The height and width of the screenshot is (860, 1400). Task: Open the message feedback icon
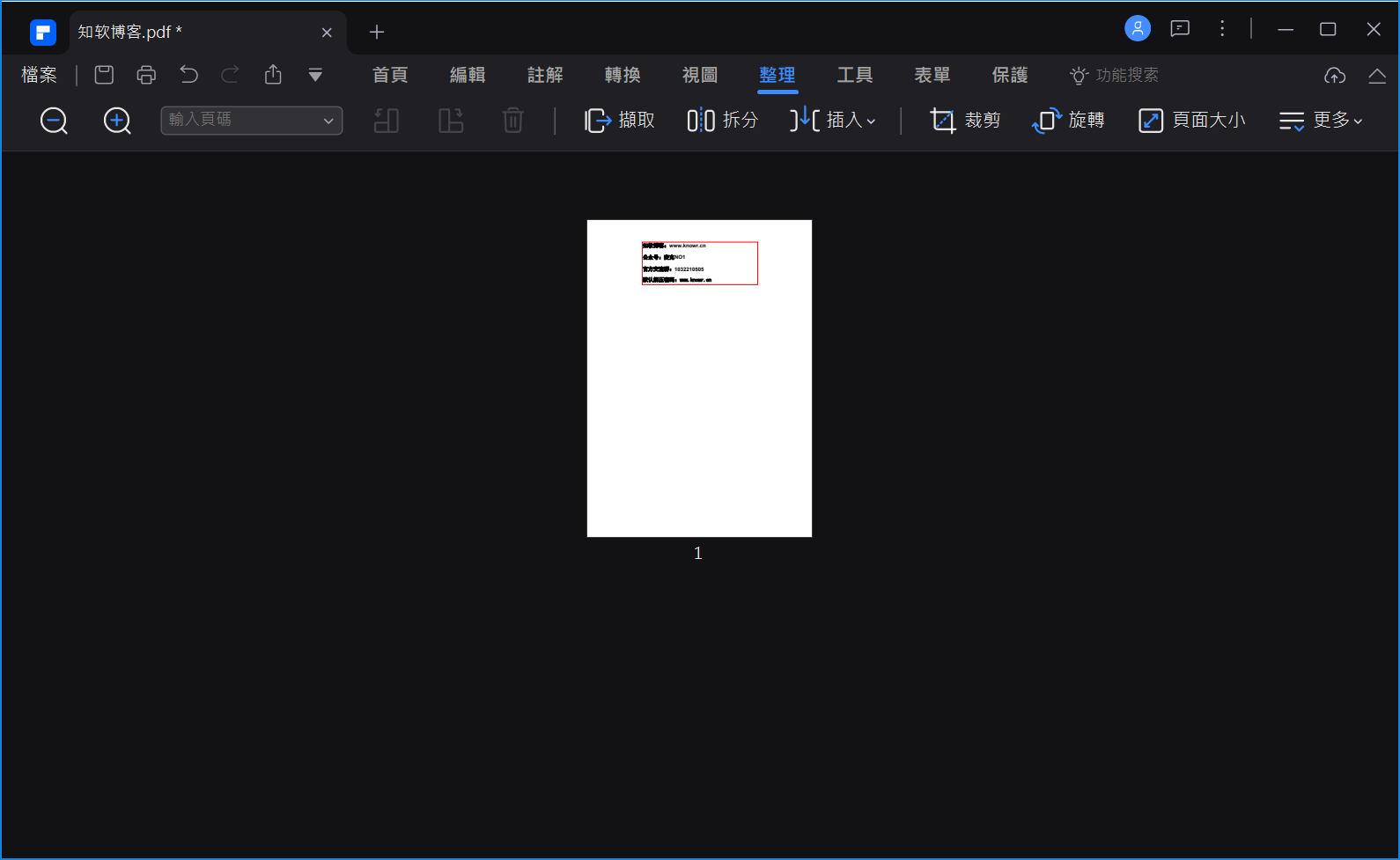coord(1180,29)
